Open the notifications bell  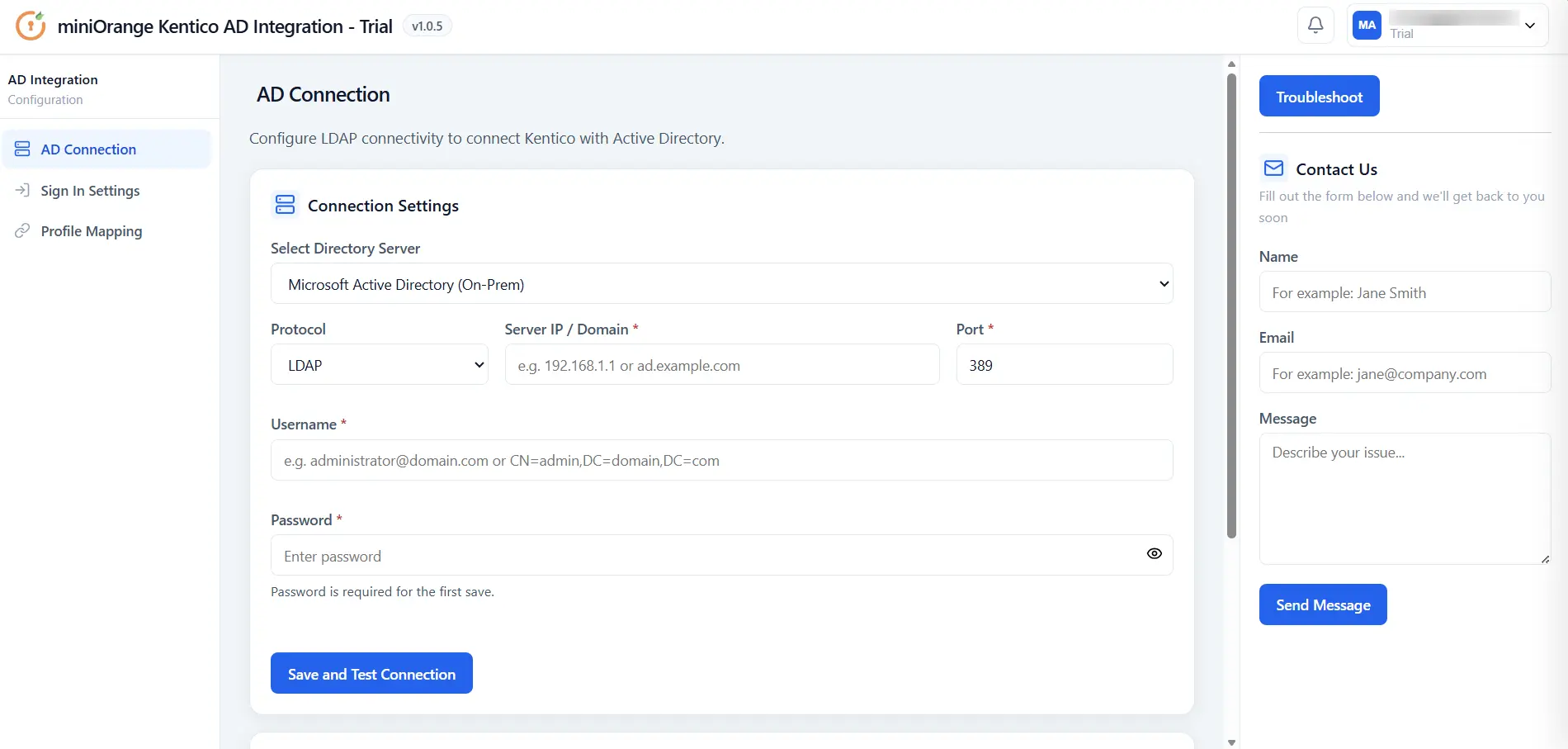[x=1315, y=26]
